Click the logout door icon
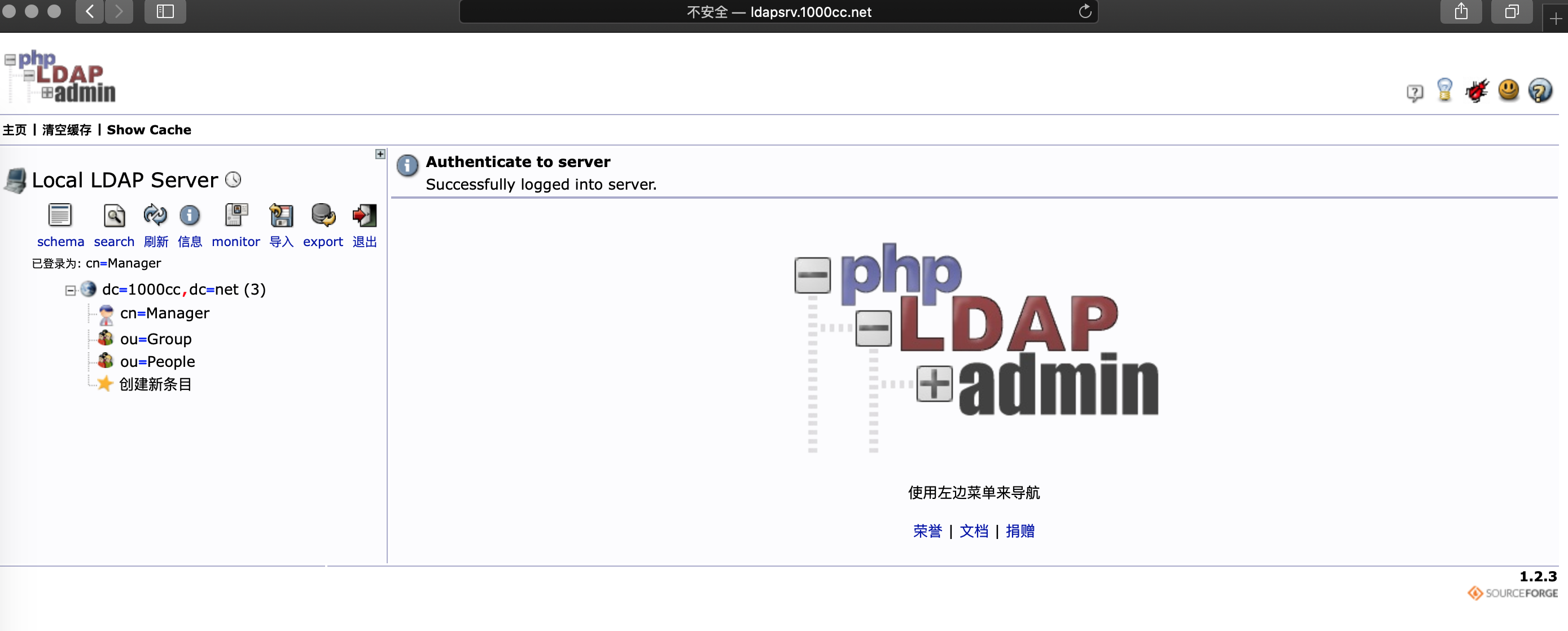This screenshot has width=1568, height=631. click(365, 215)
